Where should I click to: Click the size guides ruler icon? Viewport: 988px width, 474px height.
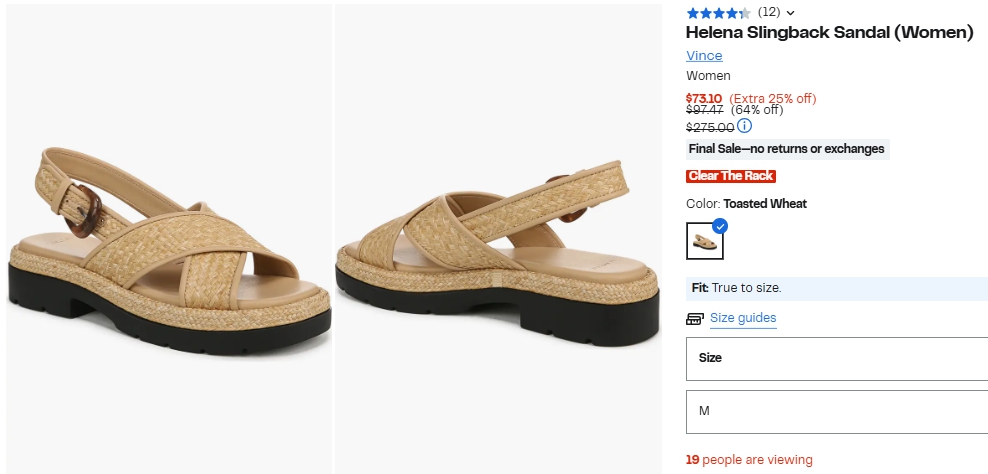694,319
